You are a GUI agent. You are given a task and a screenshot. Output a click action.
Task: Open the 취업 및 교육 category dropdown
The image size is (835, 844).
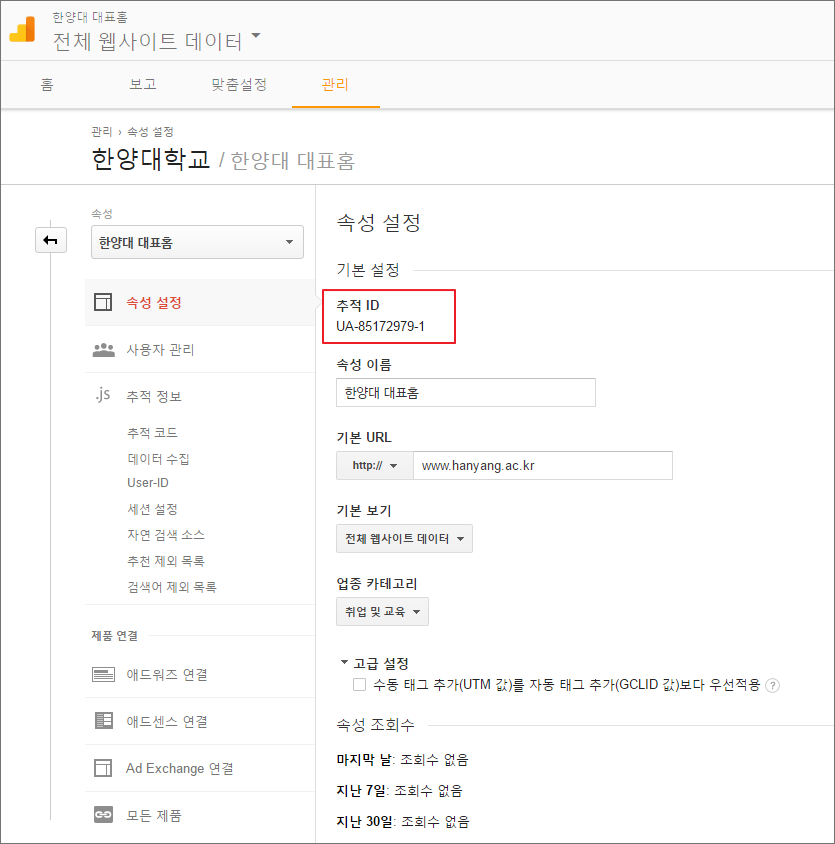(x=382, y=610)
